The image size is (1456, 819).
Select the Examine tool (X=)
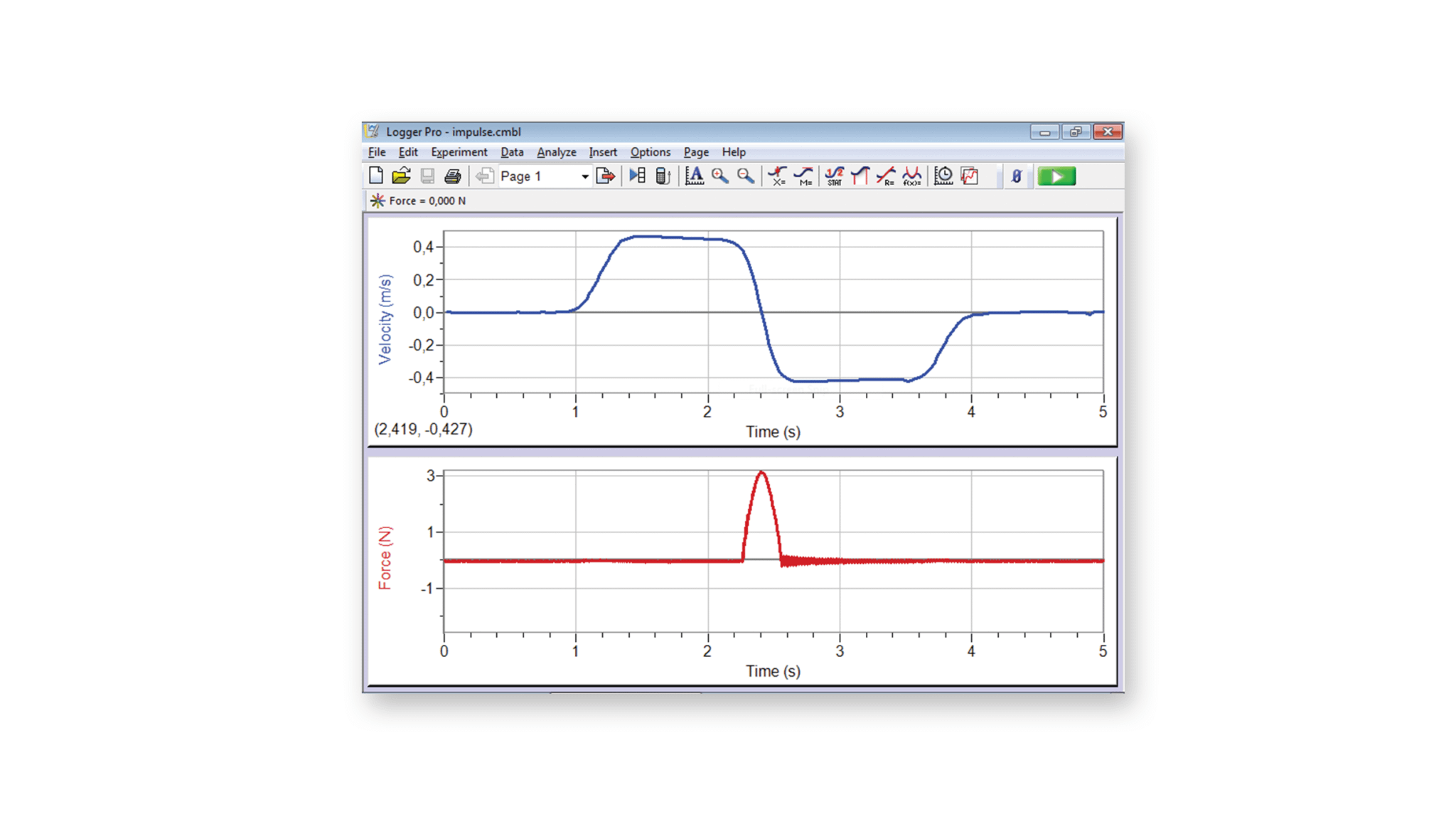[777, 176]
